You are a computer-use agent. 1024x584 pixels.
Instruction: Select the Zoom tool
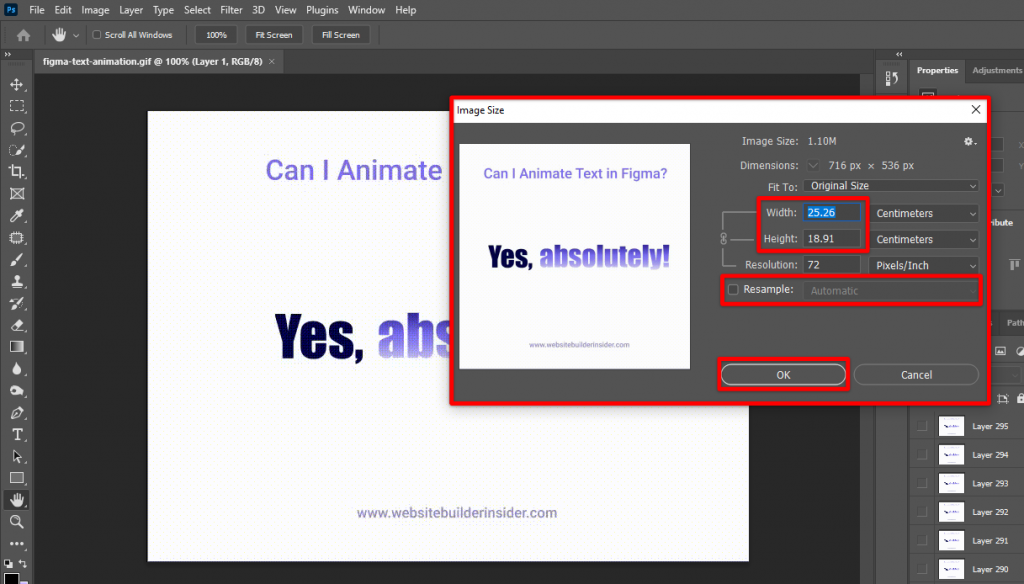[x=17, y=522]
